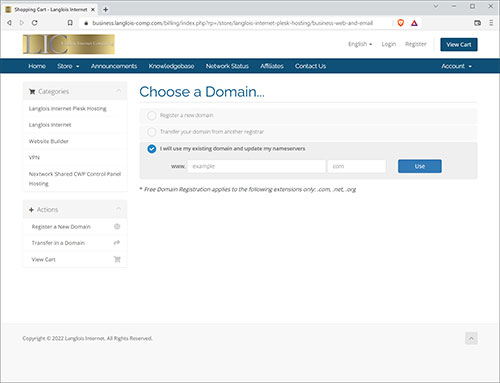Click the tab search chevron in the title bar

436,6
